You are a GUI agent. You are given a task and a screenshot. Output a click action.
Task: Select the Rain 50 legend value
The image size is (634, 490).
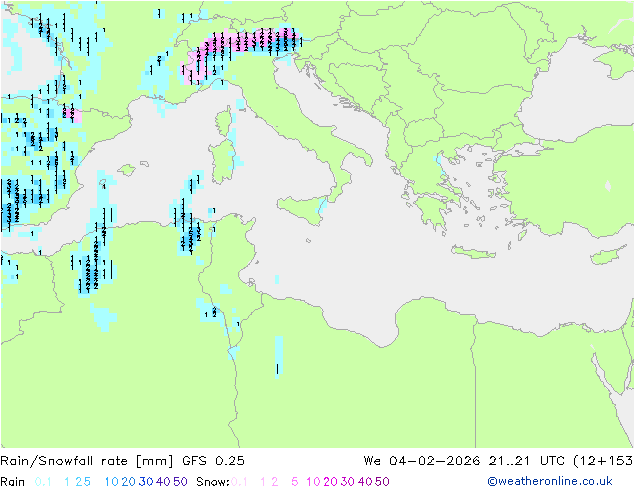click(180, 482)
